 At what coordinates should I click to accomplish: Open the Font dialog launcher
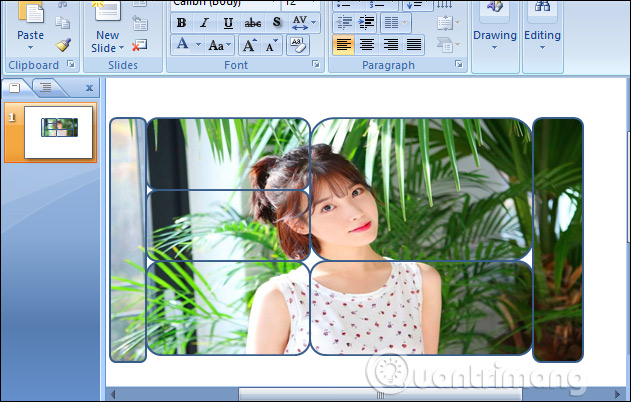316,64
